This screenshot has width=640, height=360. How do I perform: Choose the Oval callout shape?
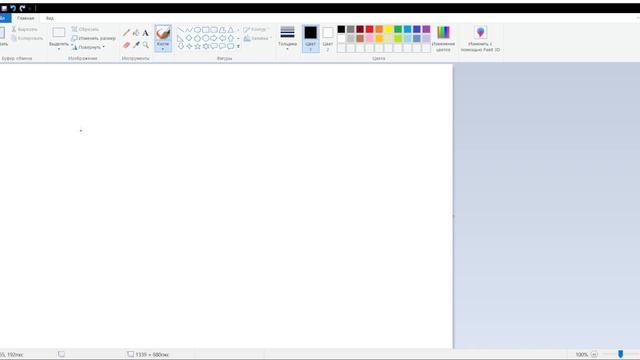pyautogui.click(x=222, y=46)
